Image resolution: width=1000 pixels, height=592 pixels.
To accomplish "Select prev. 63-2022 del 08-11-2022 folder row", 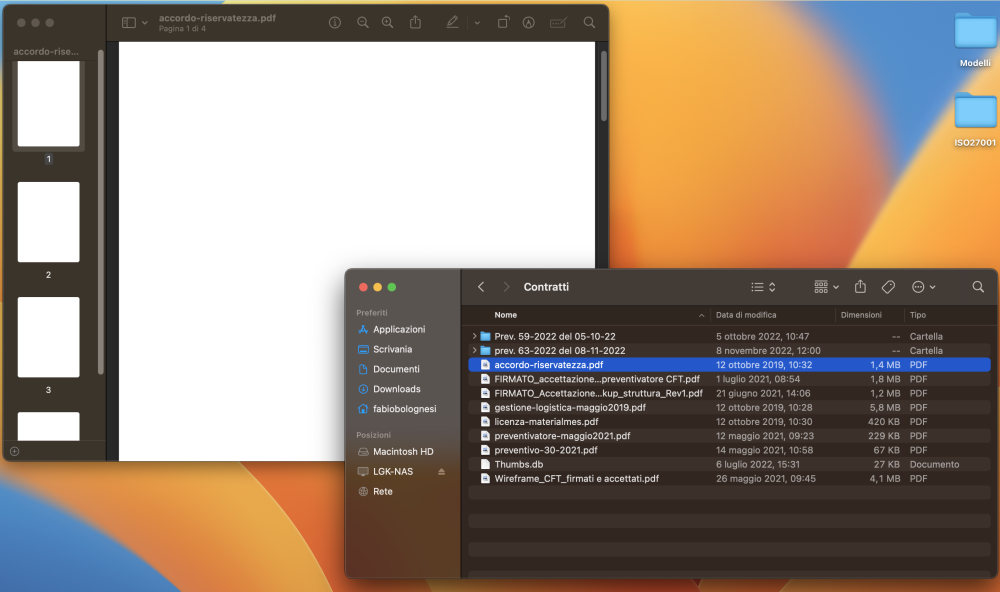I will tap(729, 350).
